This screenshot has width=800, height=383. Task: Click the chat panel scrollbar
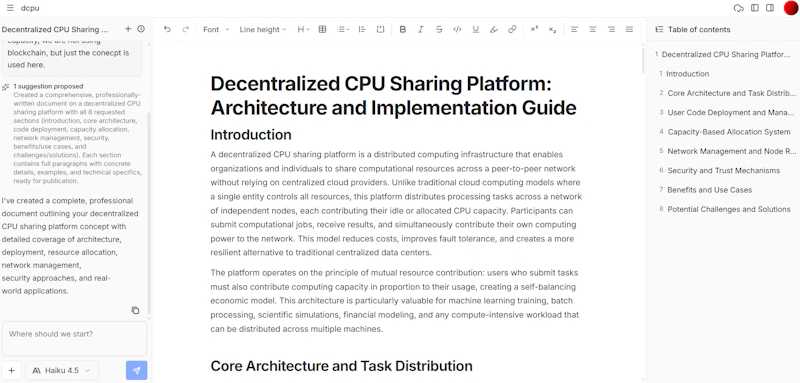click(149, 213)
